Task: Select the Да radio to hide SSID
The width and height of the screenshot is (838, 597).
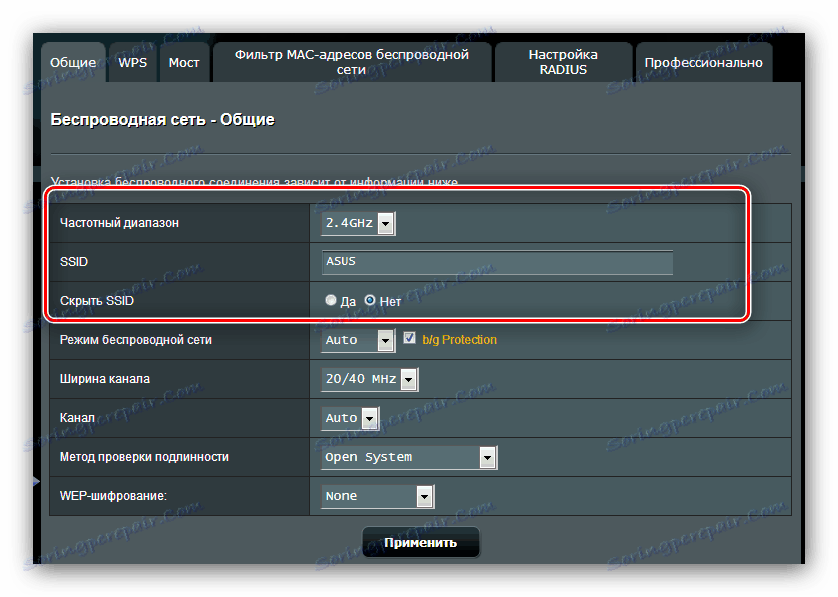Action: [330, 298]
